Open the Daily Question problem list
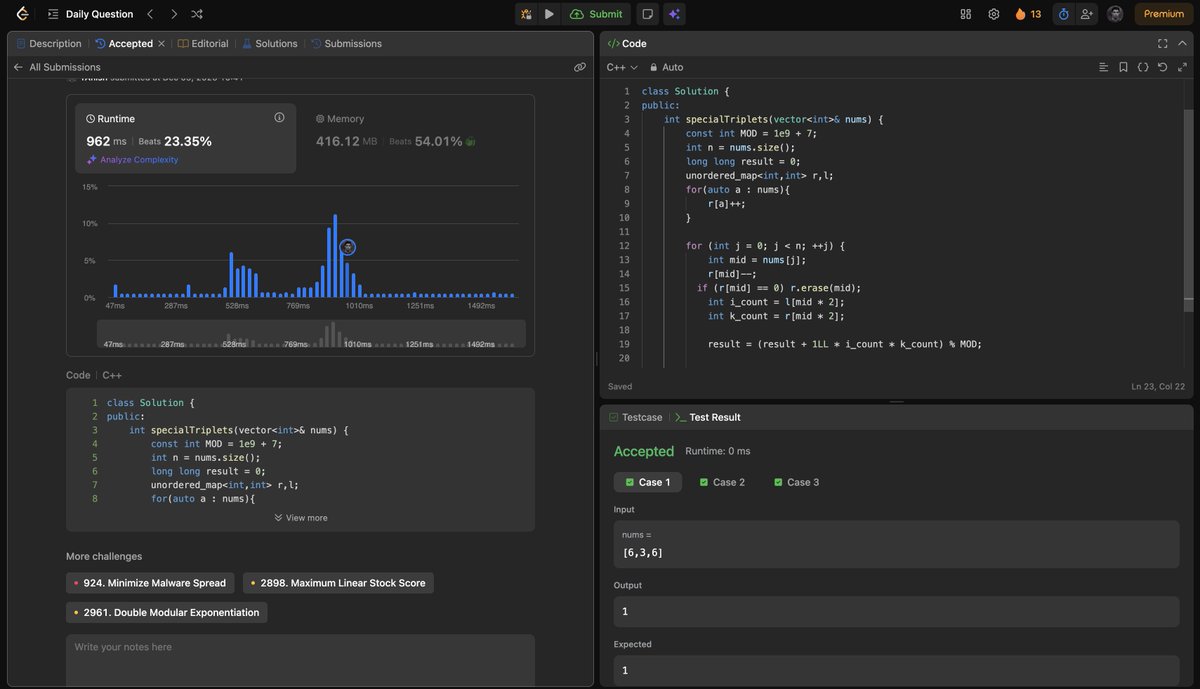Screen dimensions: 1200x689 90,14
